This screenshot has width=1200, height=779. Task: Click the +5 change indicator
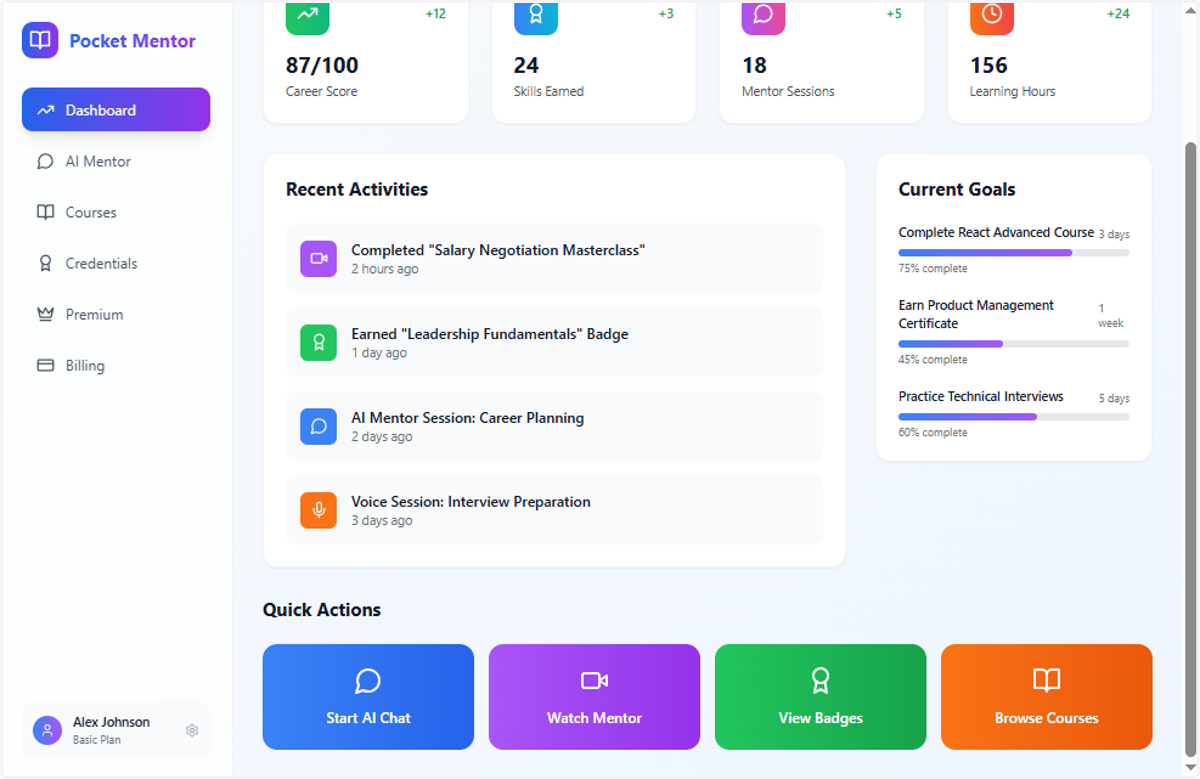coord(894,14)
